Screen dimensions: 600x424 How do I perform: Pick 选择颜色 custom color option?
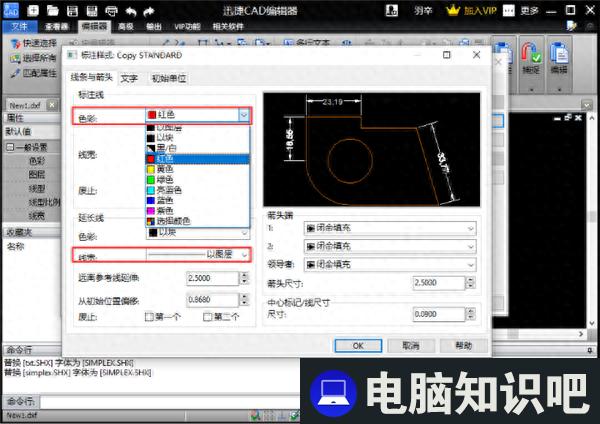tap(197, 221)
